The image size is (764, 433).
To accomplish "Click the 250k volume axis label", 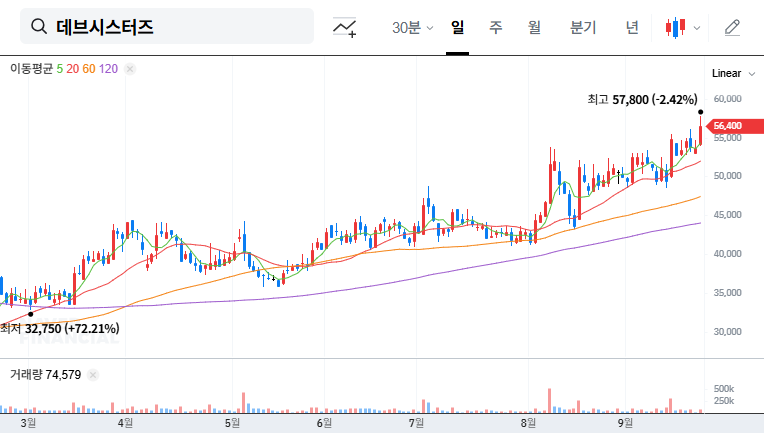I will [724, 401].
